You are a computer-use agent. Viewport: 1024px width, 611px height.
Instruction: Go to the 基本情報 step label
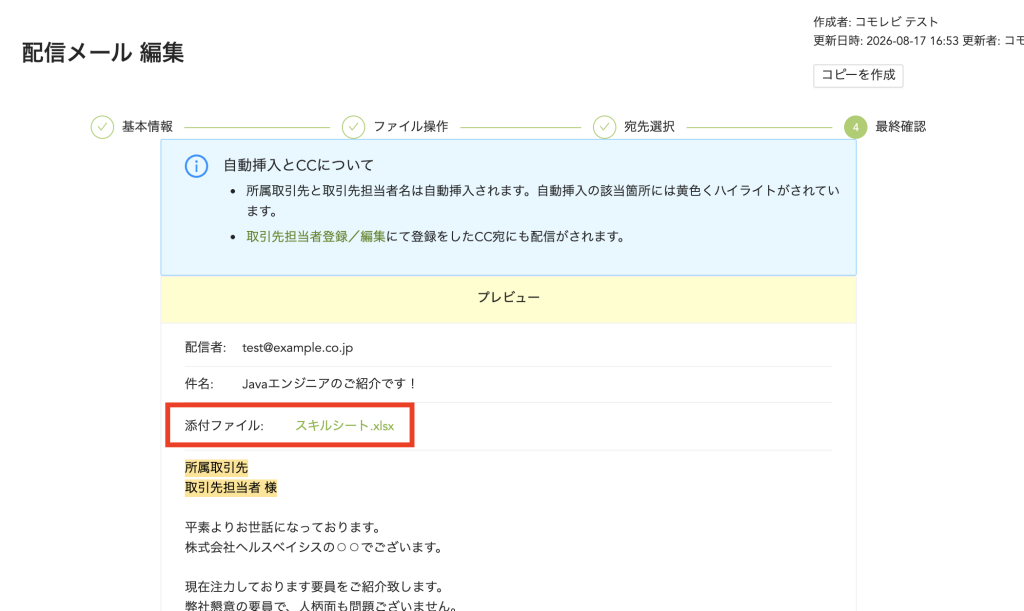(148, 127)
